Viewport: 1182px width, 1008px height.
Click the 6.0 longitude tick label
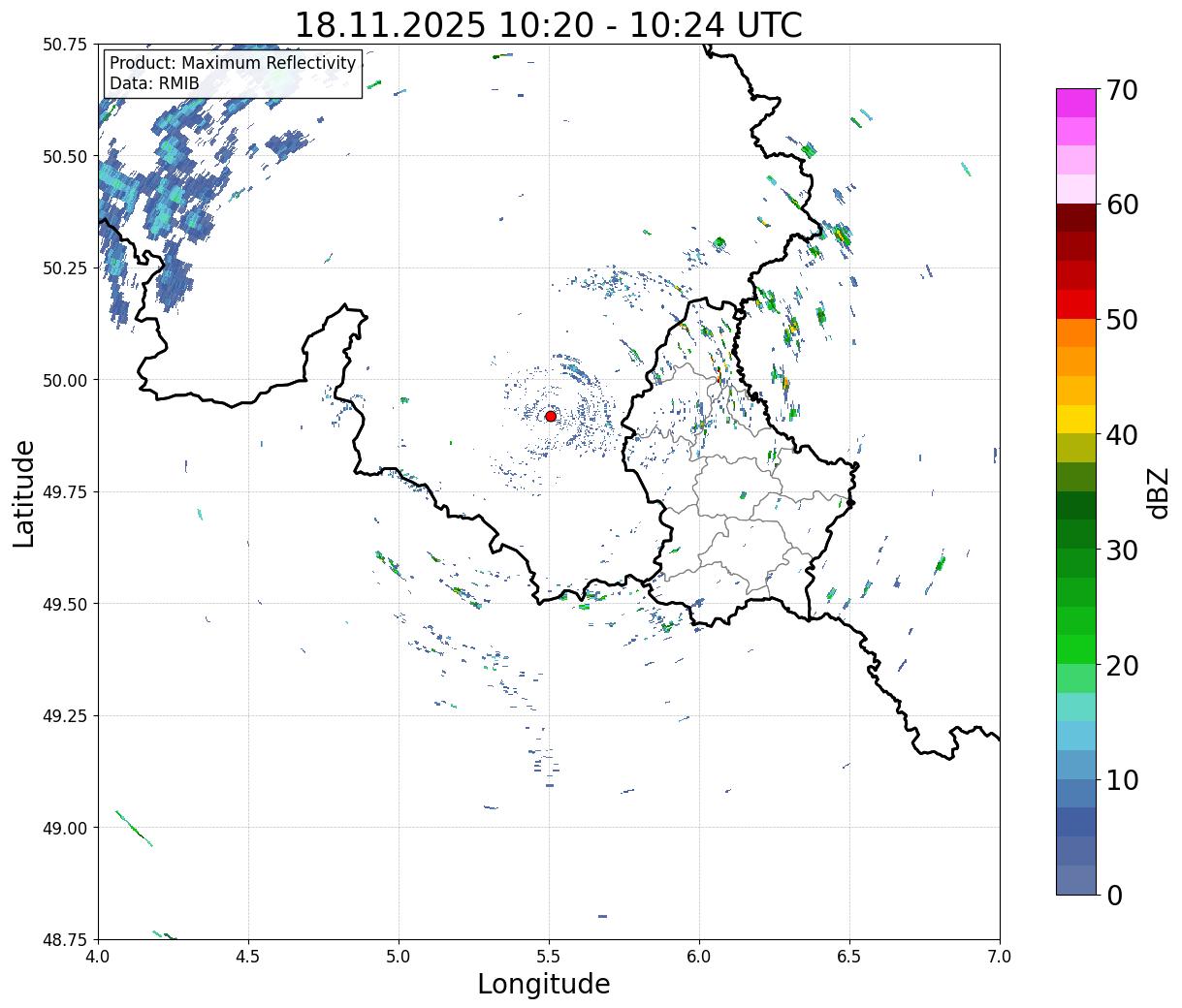coord(699,956)
